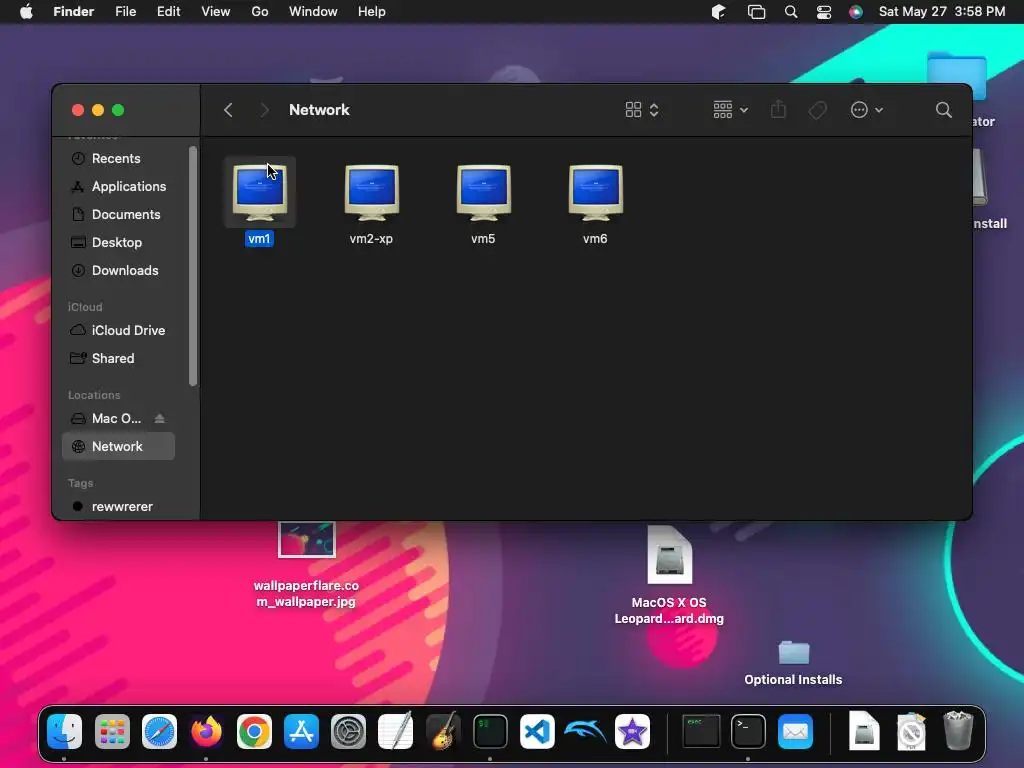Select Network in the sidebar
Screen dimensions: 1024x768
click(118, 447)
